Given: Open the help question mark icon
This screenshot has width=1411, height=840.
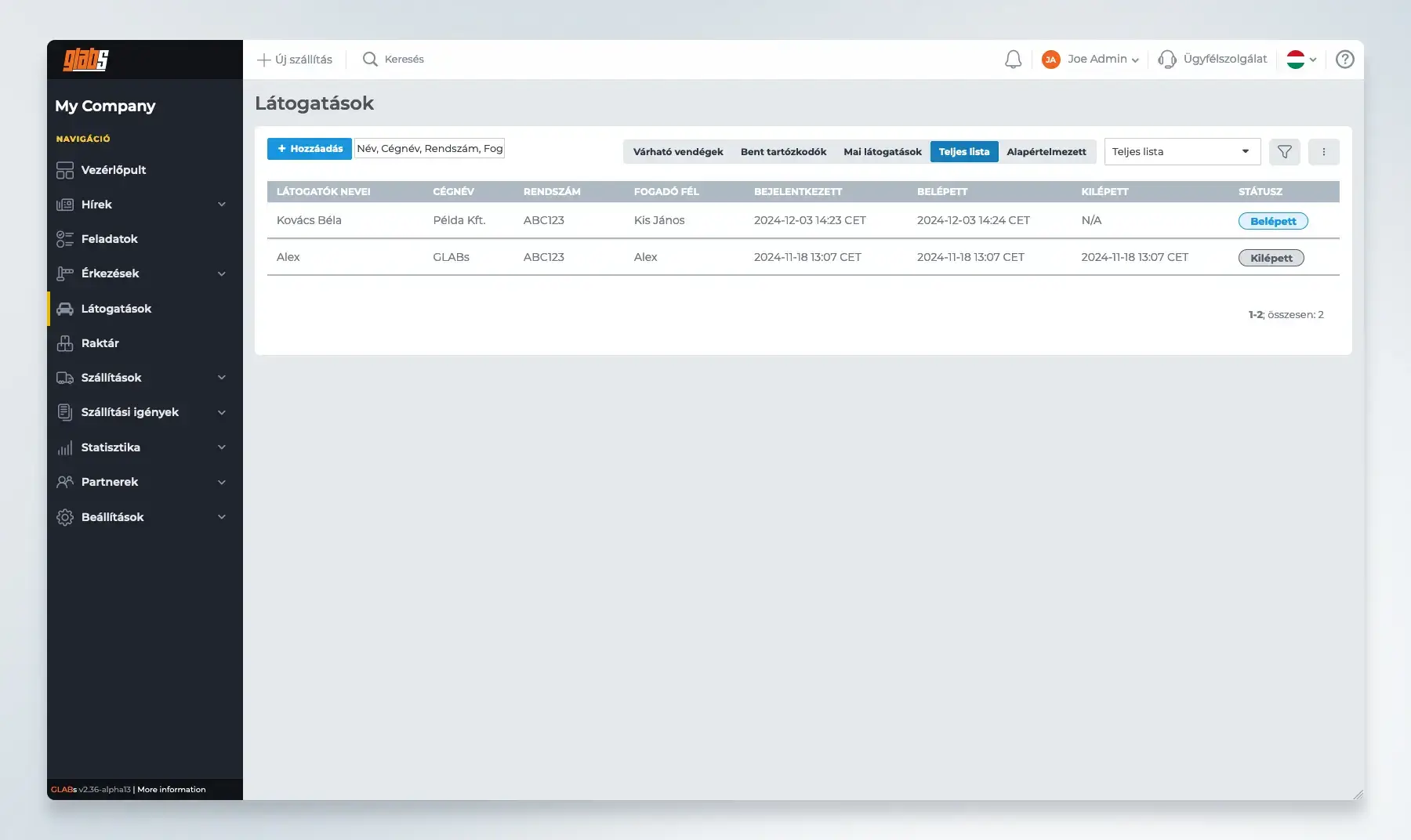Looking at the screenshot, I should [1344, 60].
